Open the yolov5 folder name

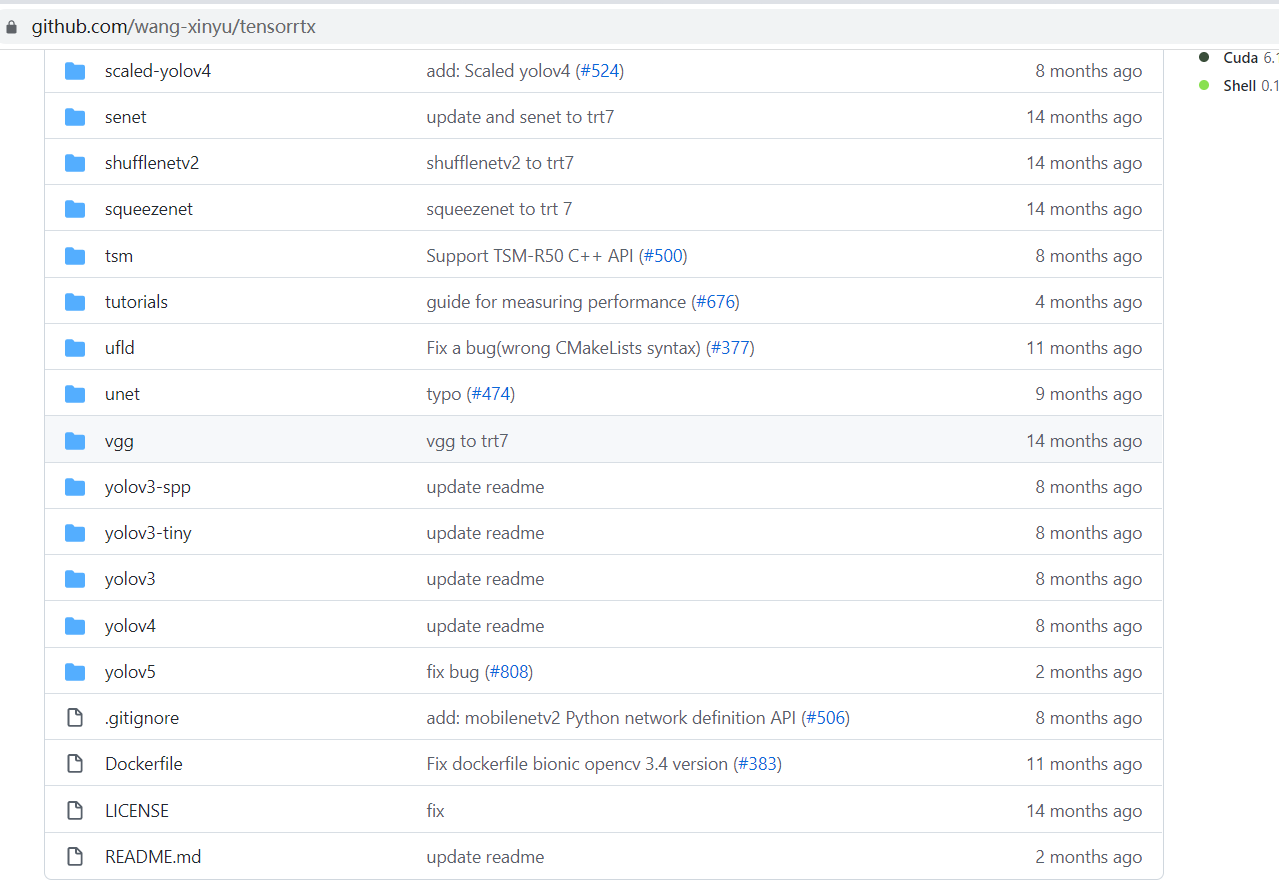[x=130, y=672]
